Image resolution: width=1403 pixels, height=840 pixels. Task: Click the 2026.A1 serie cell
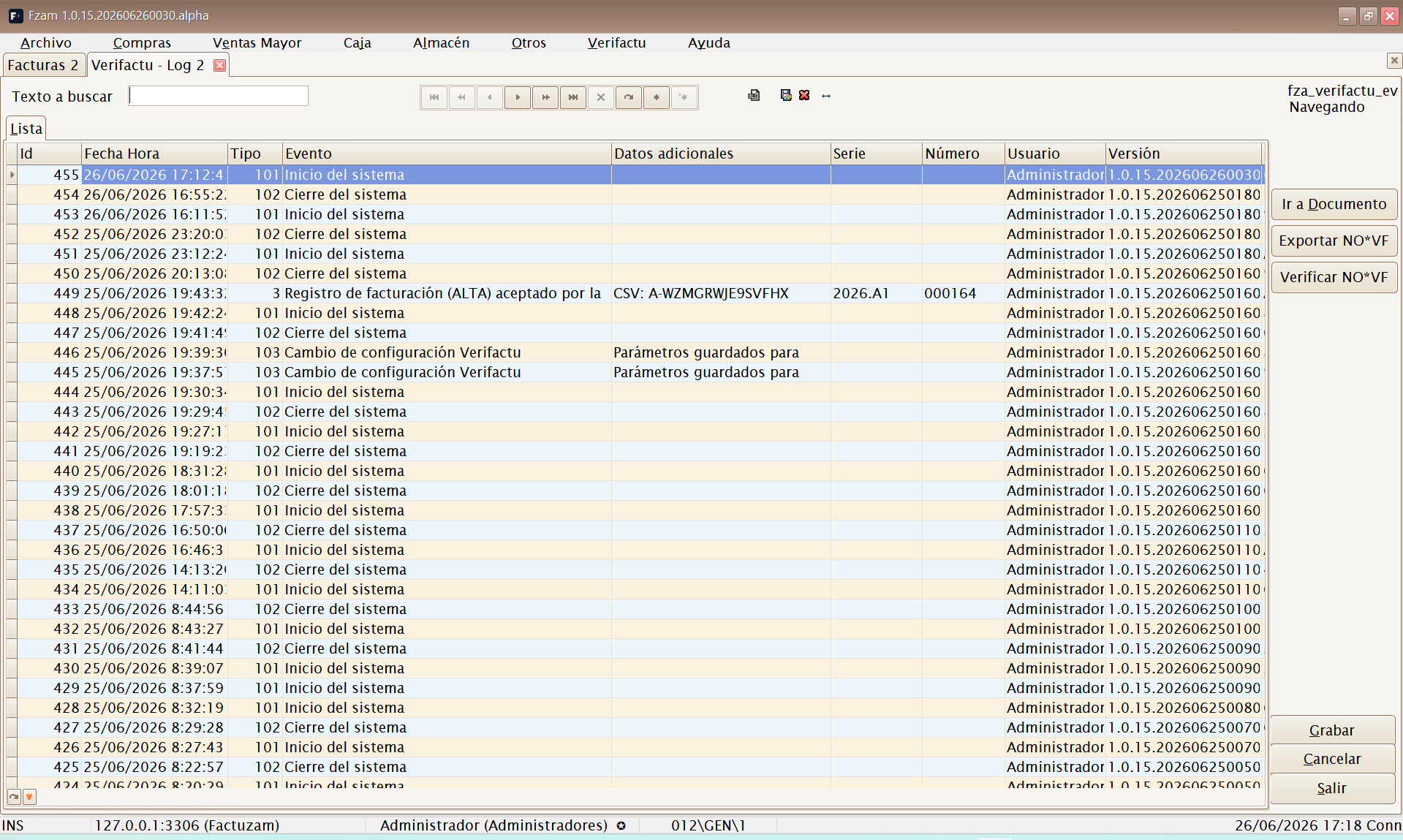tap(877, 293)
